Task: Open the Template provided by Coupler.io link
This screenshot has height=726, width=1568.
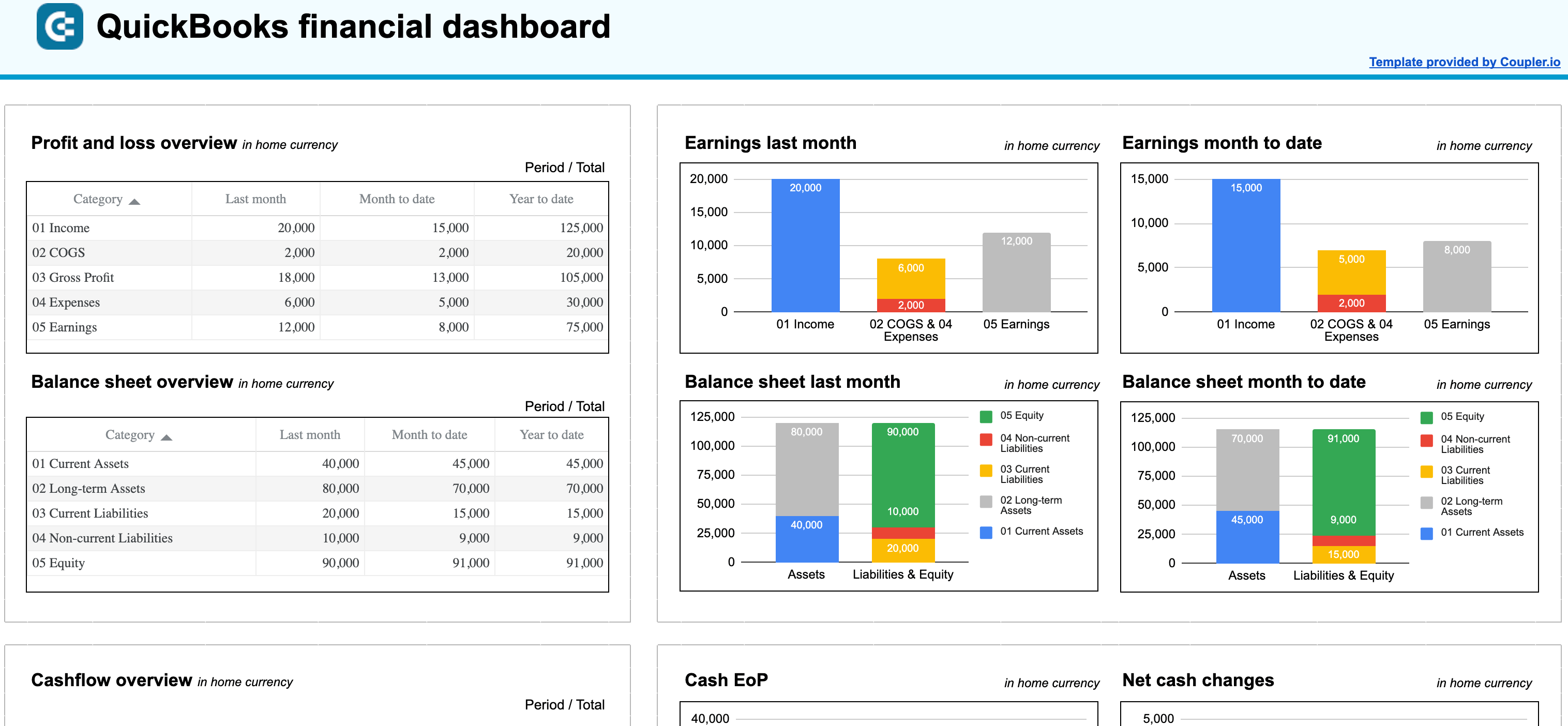Action: click(1464, 62)
